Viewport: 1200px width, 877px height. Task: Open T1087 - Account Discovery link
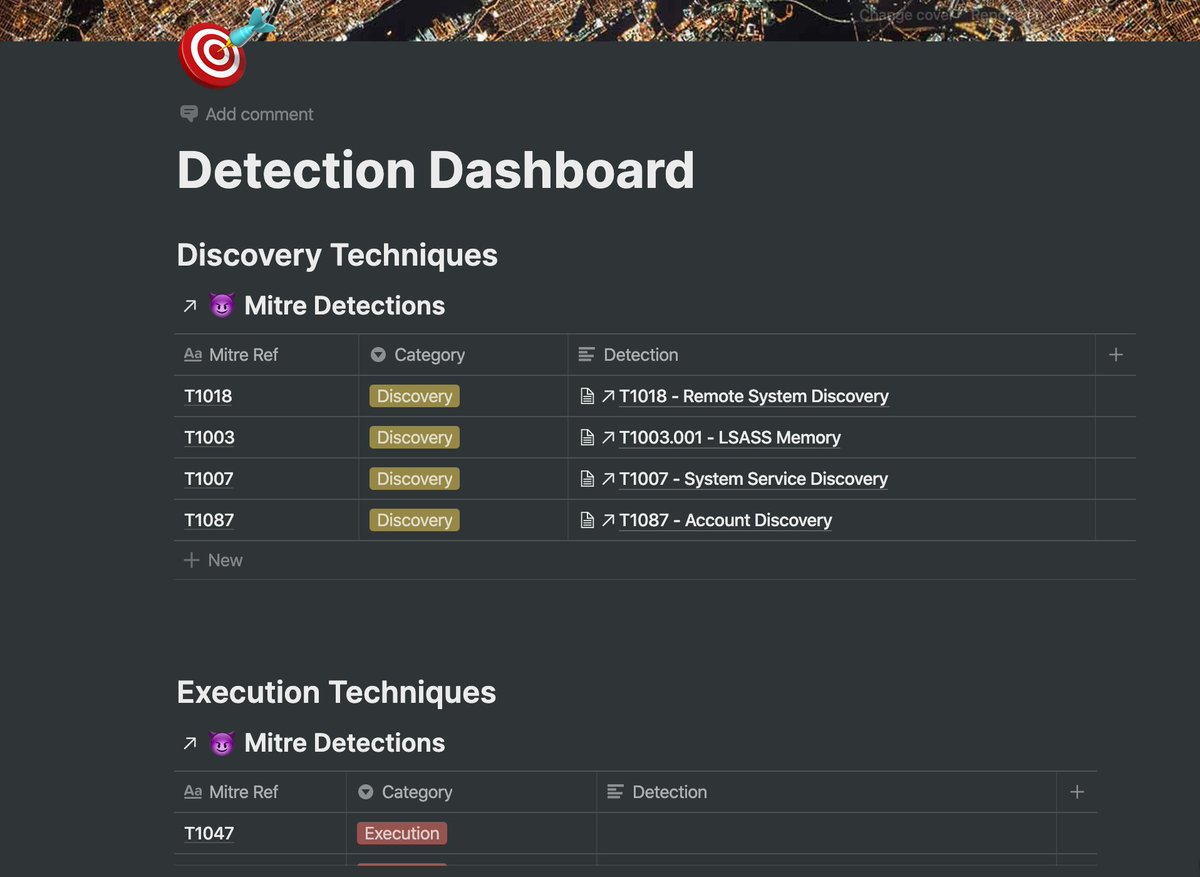[x=725, y=520]
